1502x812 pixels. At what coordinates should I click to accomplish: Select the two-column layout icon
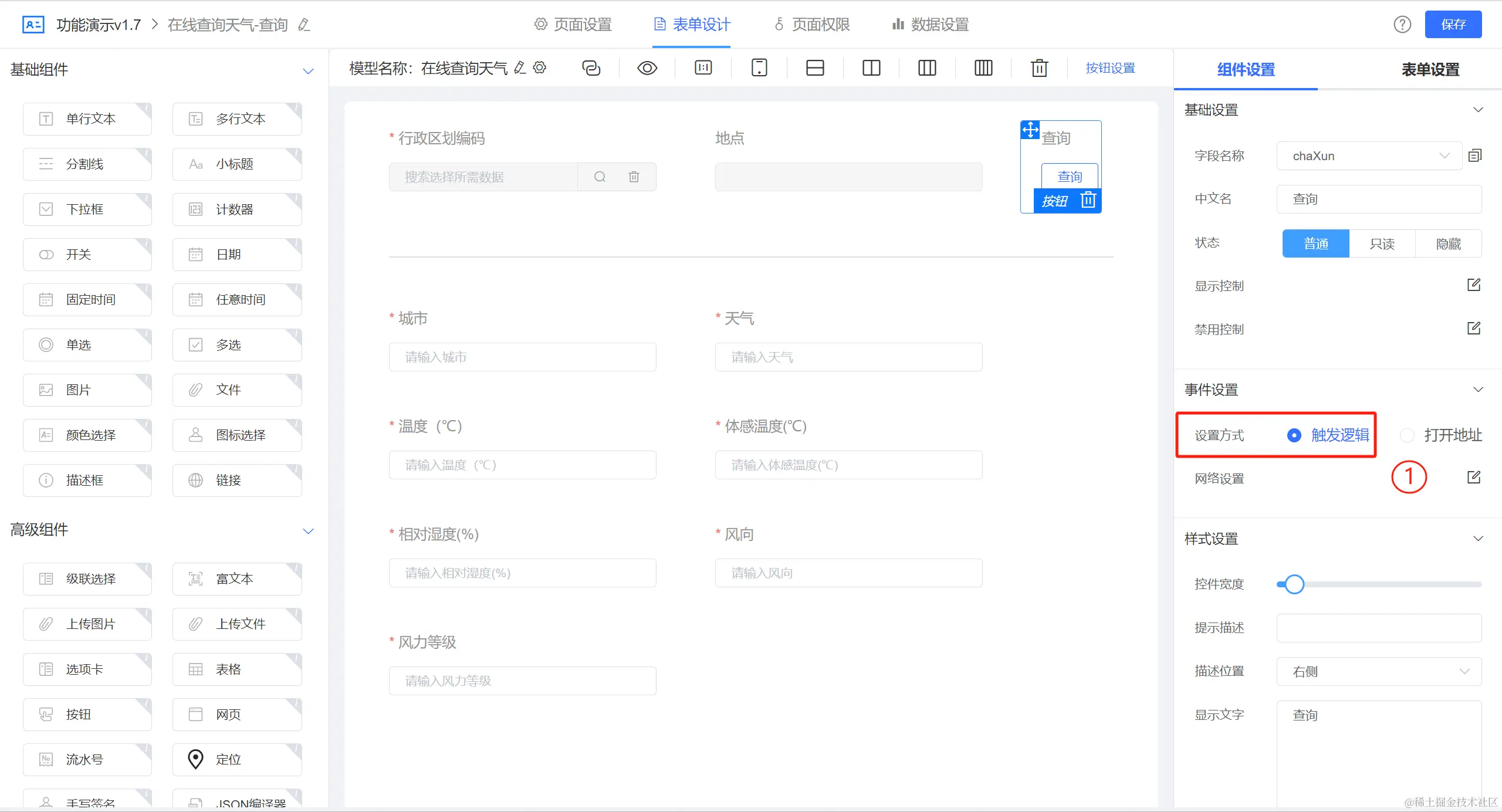(871, 68)
